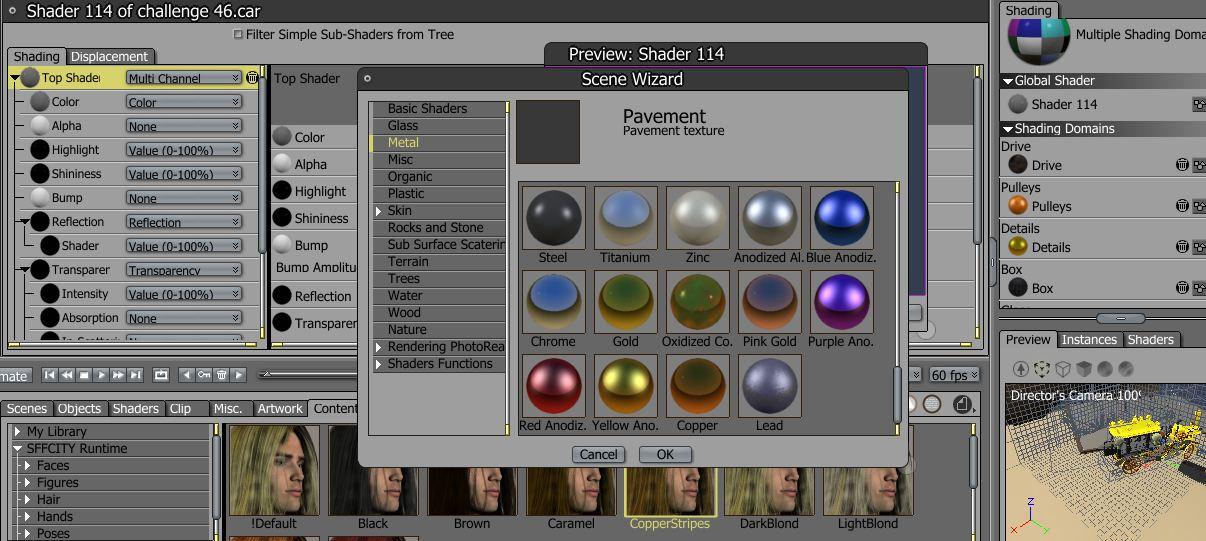Open the Highlight Value dropdown

click(184, 150)
